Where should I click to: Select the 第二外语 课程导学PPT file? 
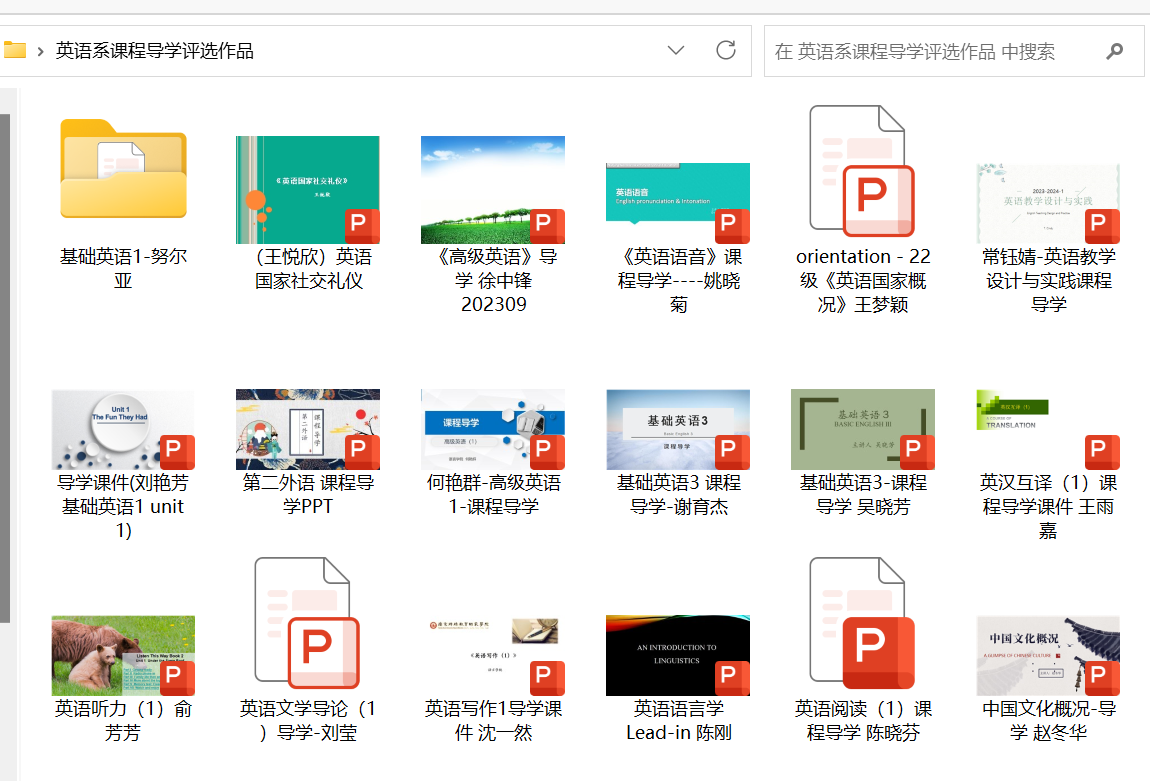(x=307, y=430)
